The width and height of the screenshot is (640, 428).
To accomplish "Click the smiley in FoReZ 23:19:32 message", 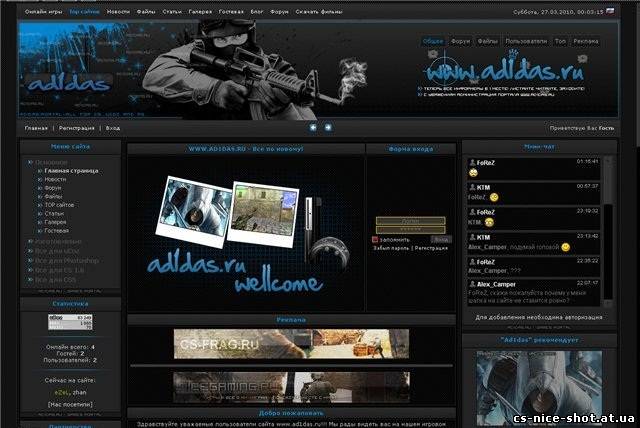I will pos(489,222).
